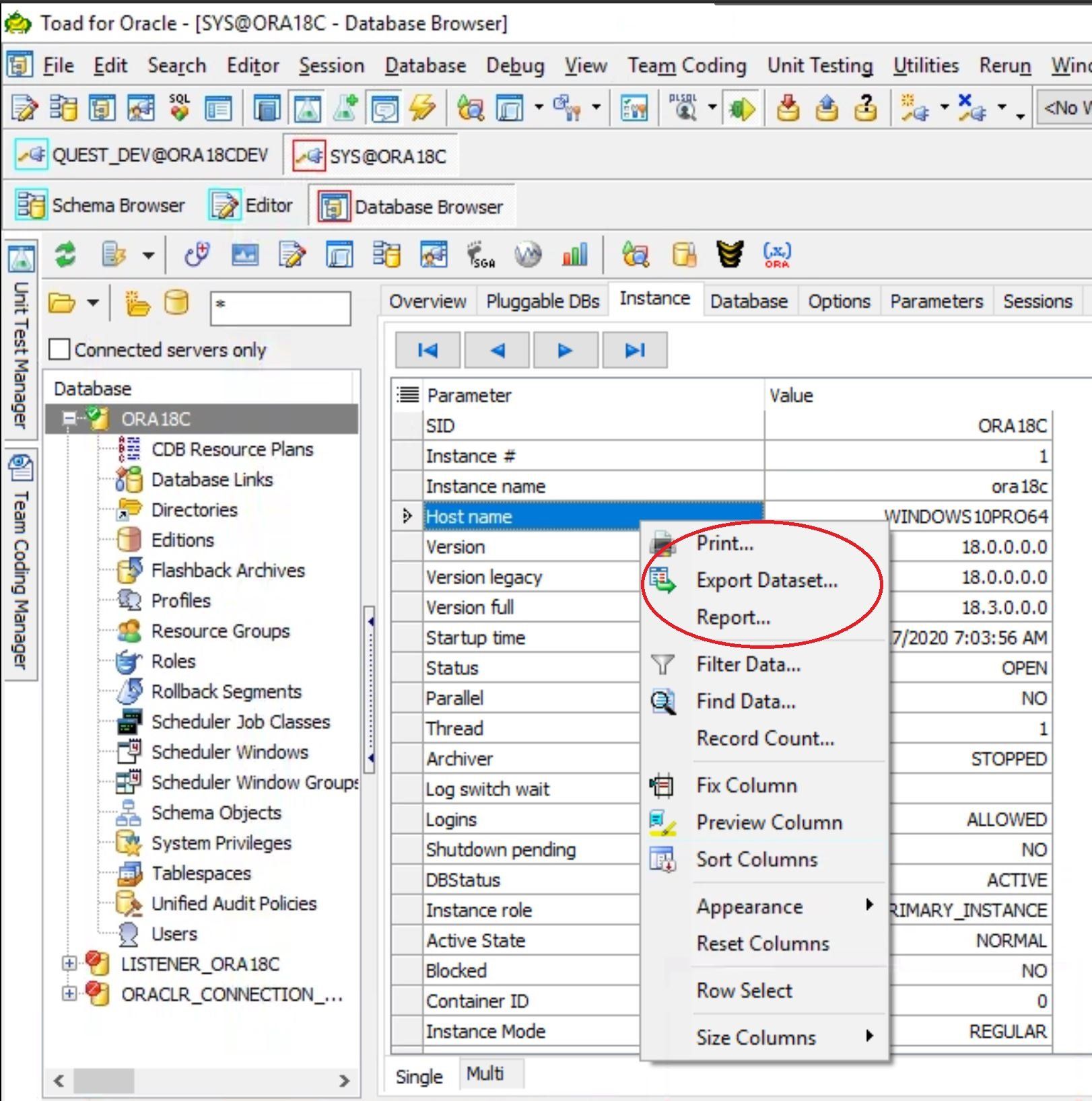Viewport: 1092px width, 1101px height.
Task: Open dropdown beside the PL/SQL debug icon
Action: pyautogui.click(x=712, y=108)
